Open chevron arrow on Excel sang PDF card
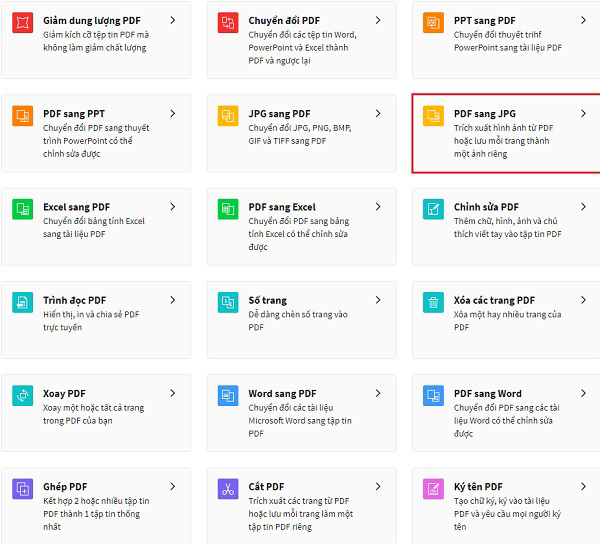The width and height of the screenshot is (600, 544). coord(173,207)
